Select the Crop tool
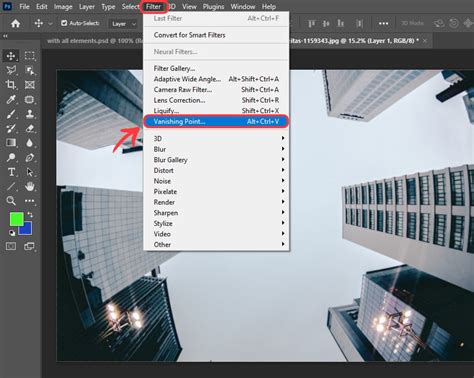The height and width of the screenshot is (378, 474). 11,85
